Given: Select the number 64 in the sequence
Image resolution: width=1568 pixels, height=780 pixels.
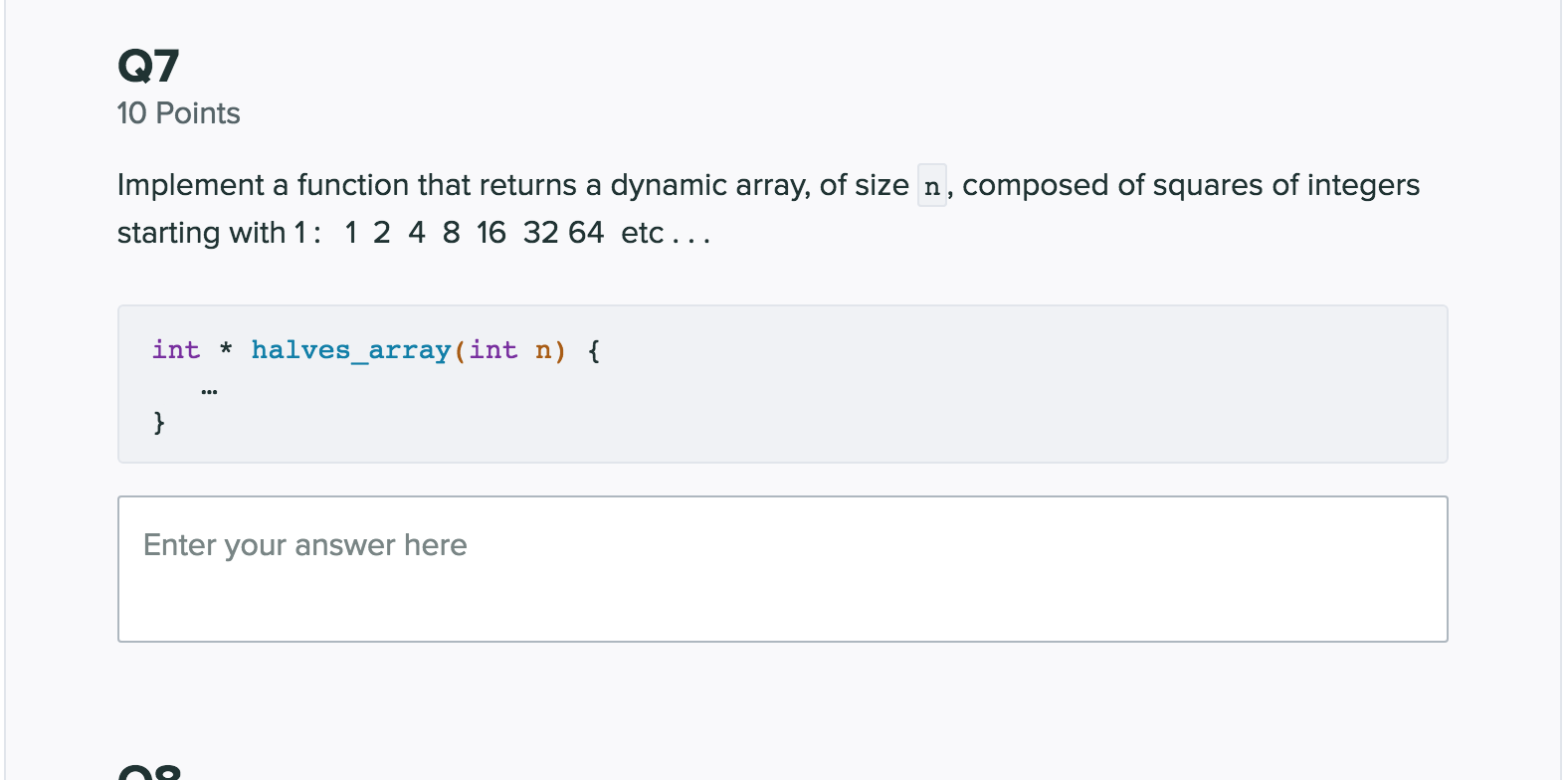Looking at the screenshot, I should click(586, 232).
